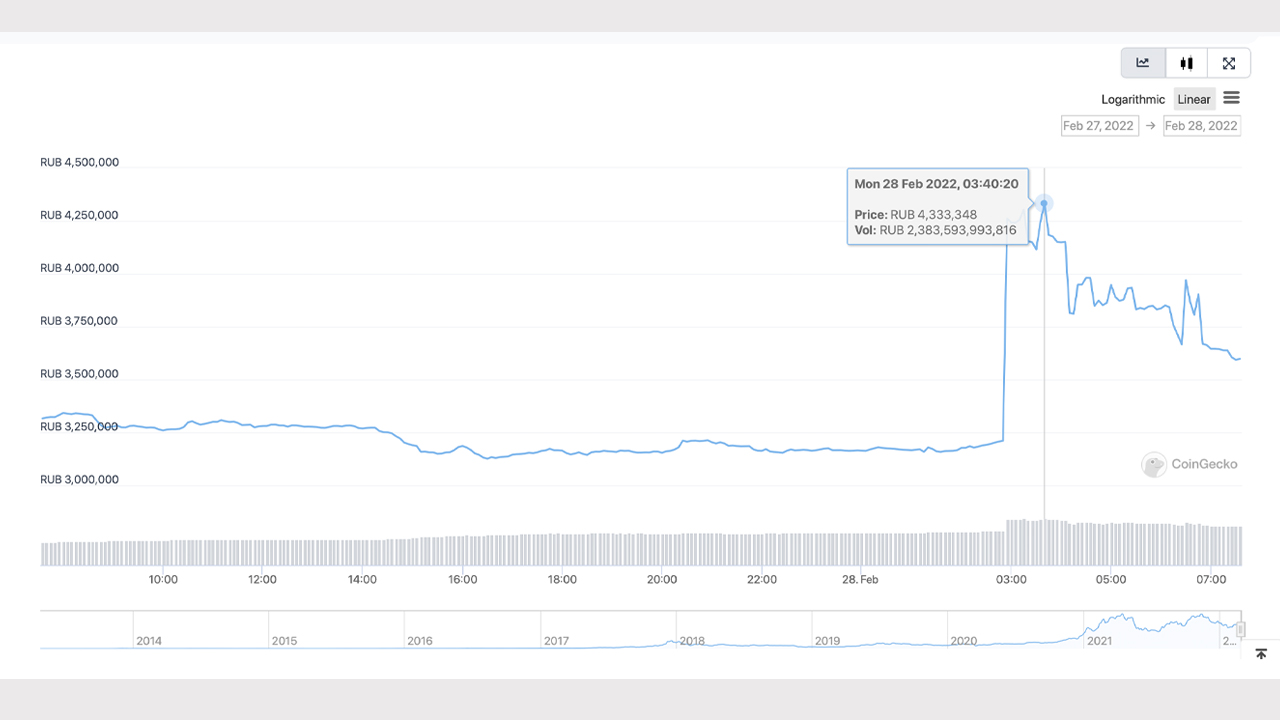Viewport: 1280px width, 720px height.
Task: Click the 12:00 label on the time axis
Action: [x=262, y=579]
